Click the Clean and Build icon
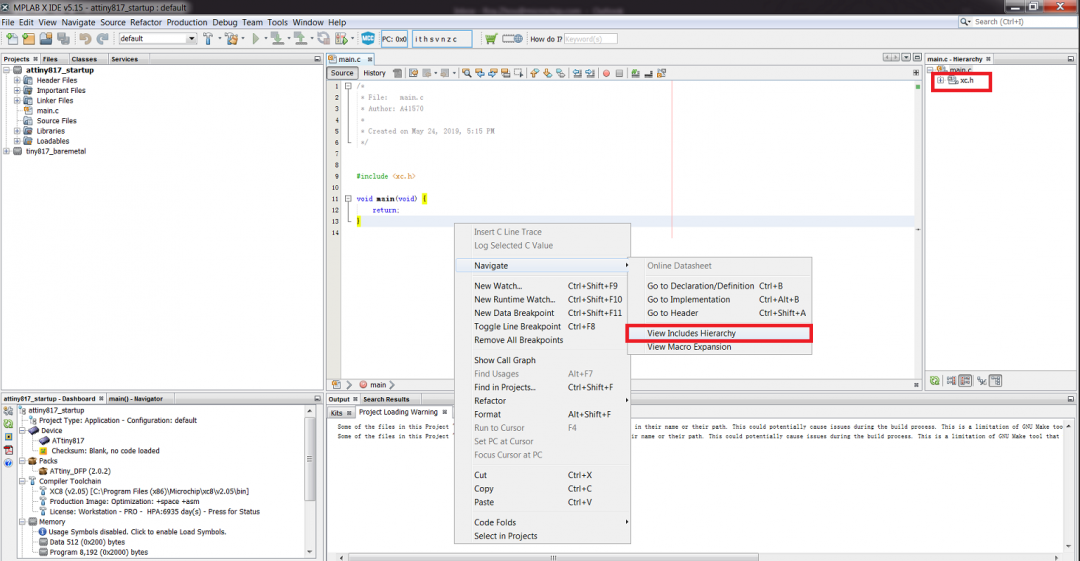 [231, 39]
